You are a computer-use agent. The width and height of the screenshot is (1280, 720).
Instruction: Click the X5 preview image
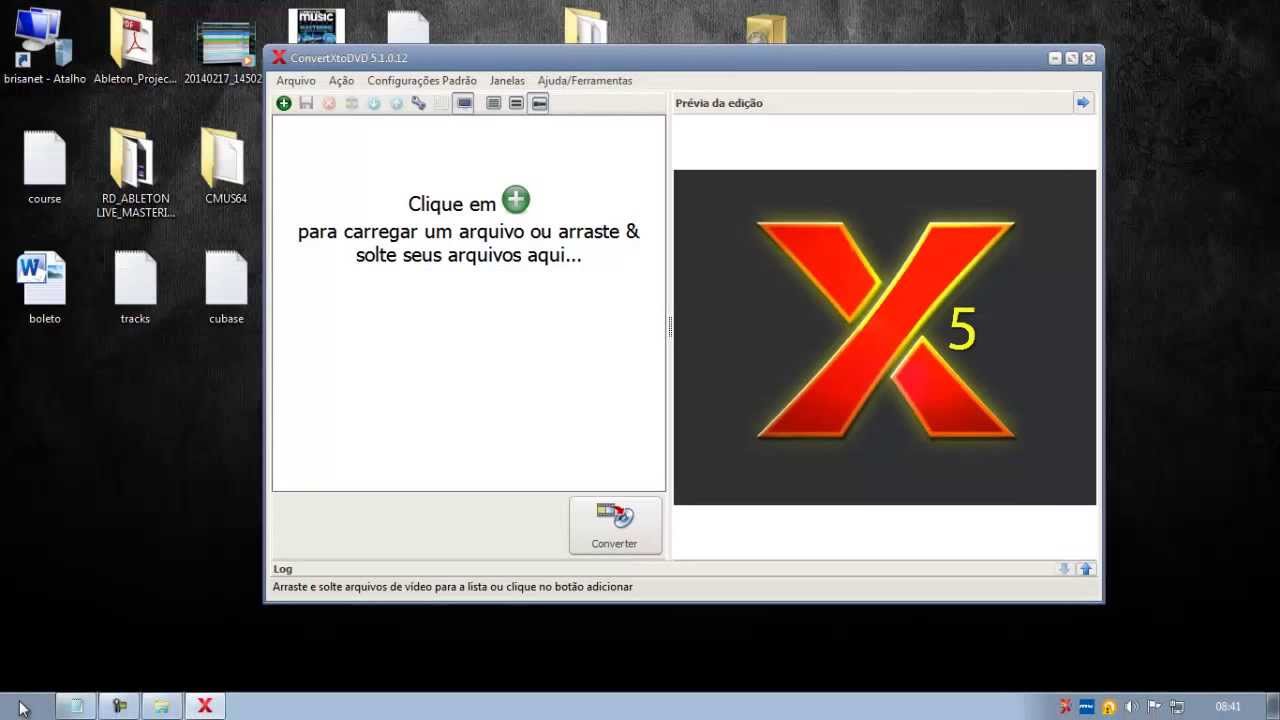tap(885, 337)
